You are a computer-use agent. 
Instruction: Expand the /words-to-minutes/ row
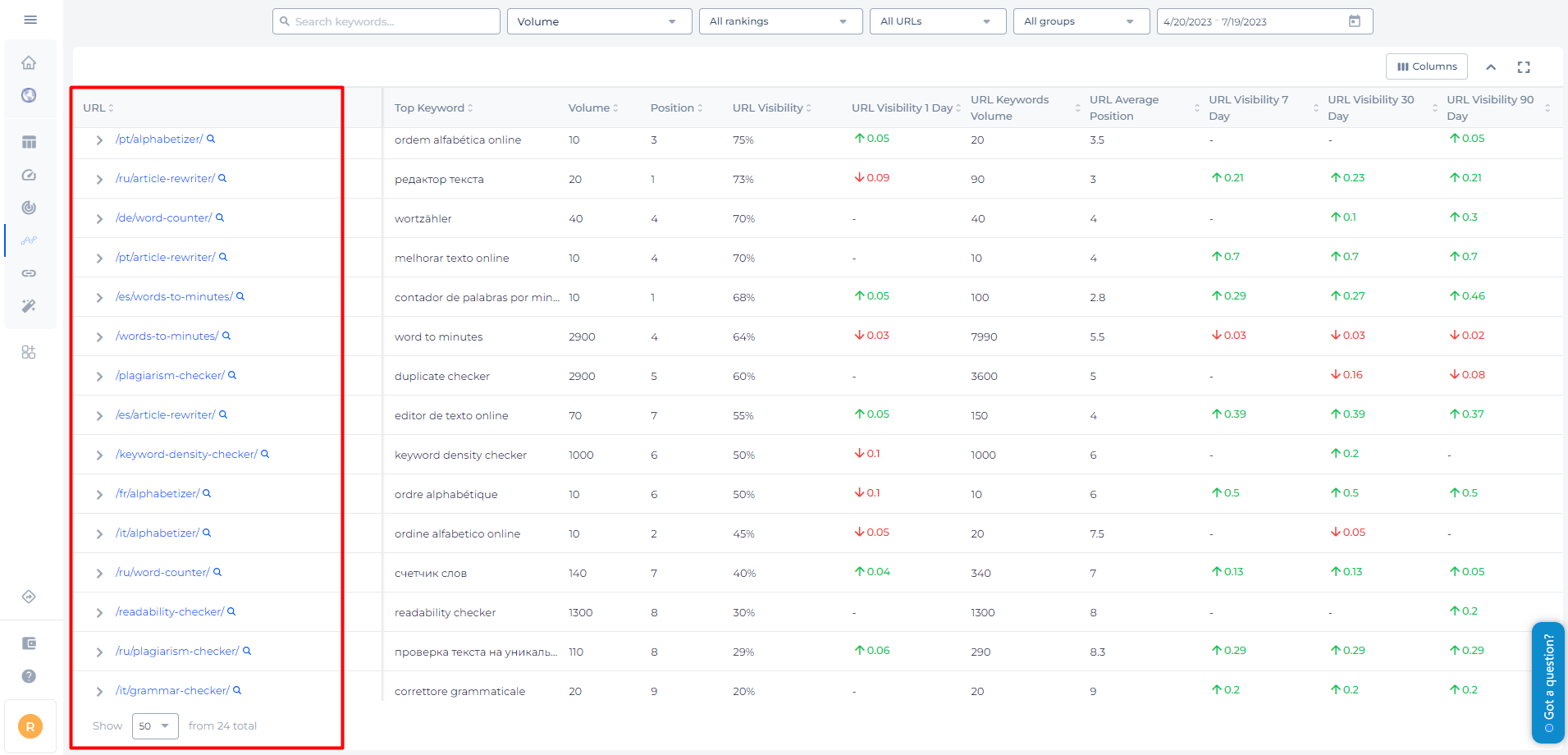[99, 337]
